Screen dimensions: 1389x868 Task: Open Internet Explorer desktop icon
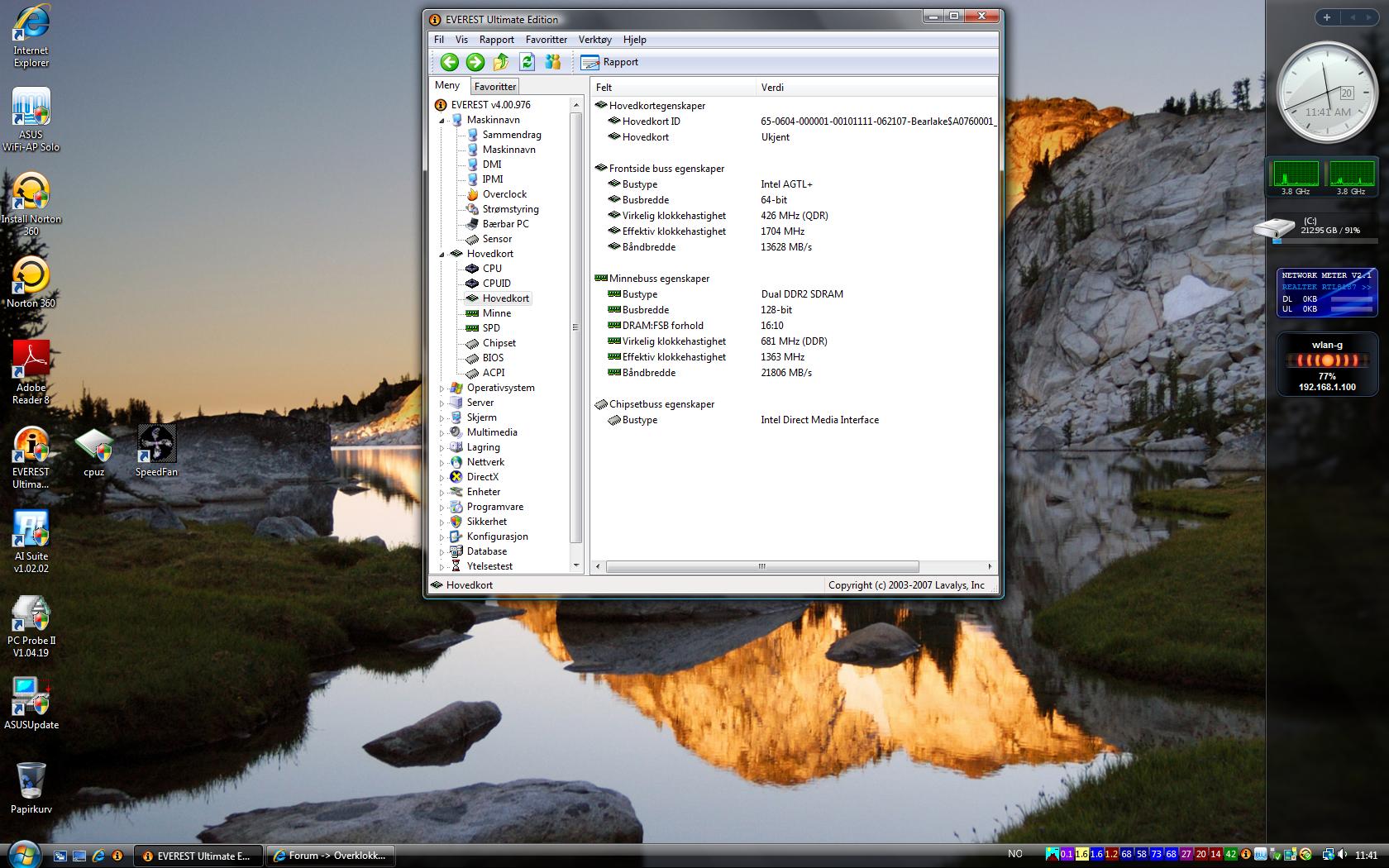click(x=31, y=36)
